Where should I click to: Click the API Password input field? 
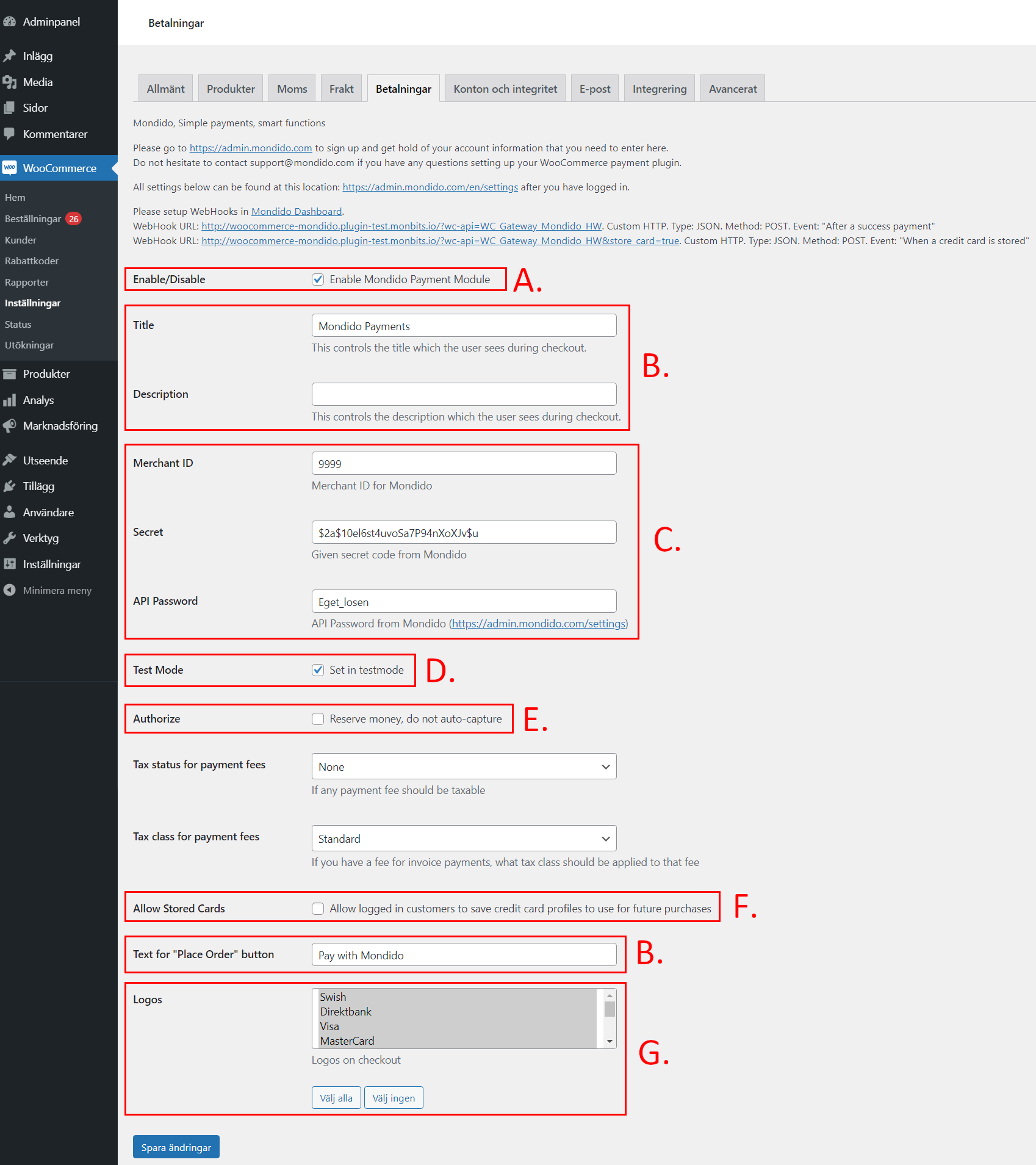pyautogui.click(x=464, y=601)
